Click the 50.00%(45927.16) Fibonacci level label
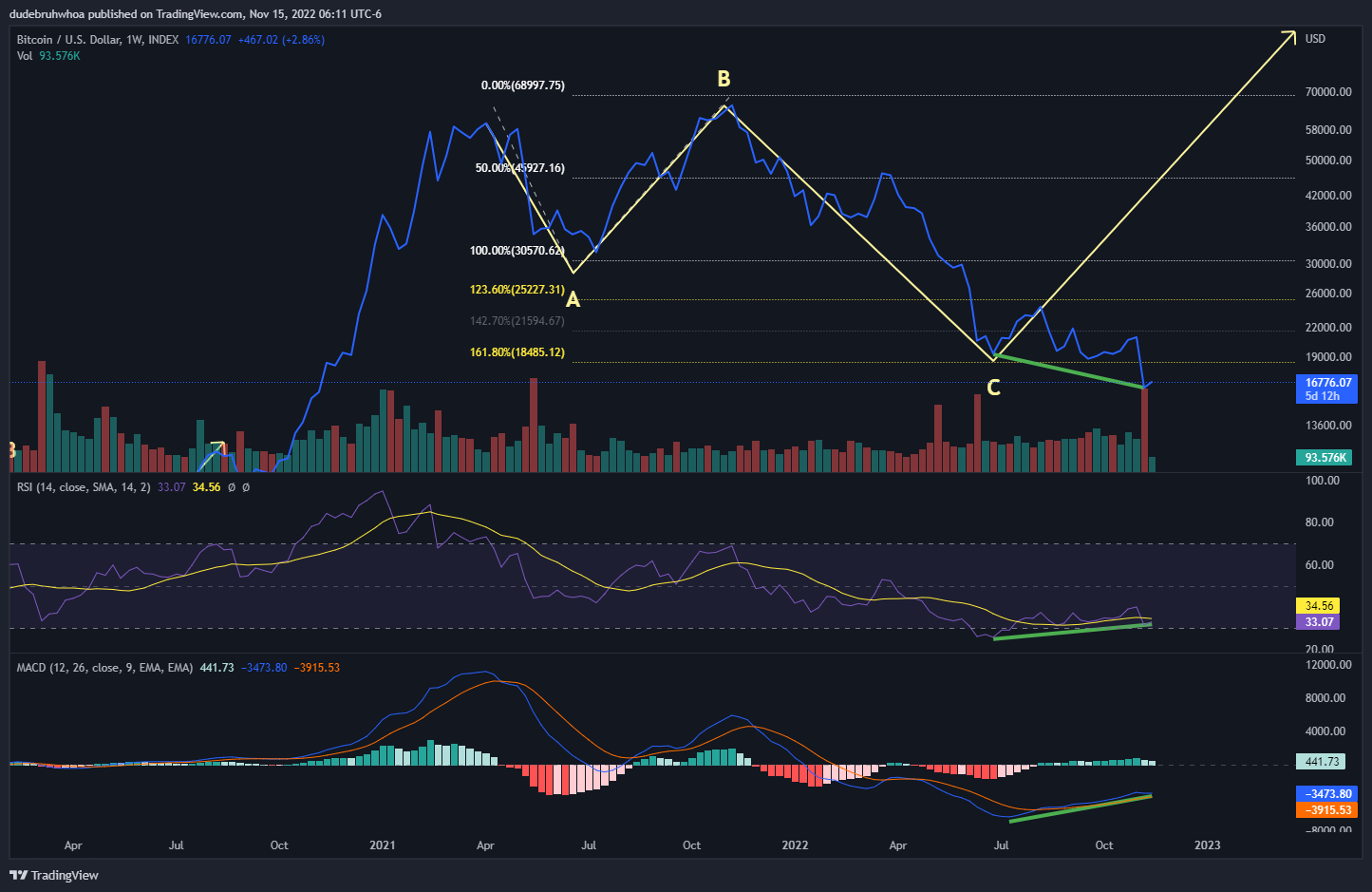Image resolution: width=1372 pixels, height=892 pixels. 519,168
